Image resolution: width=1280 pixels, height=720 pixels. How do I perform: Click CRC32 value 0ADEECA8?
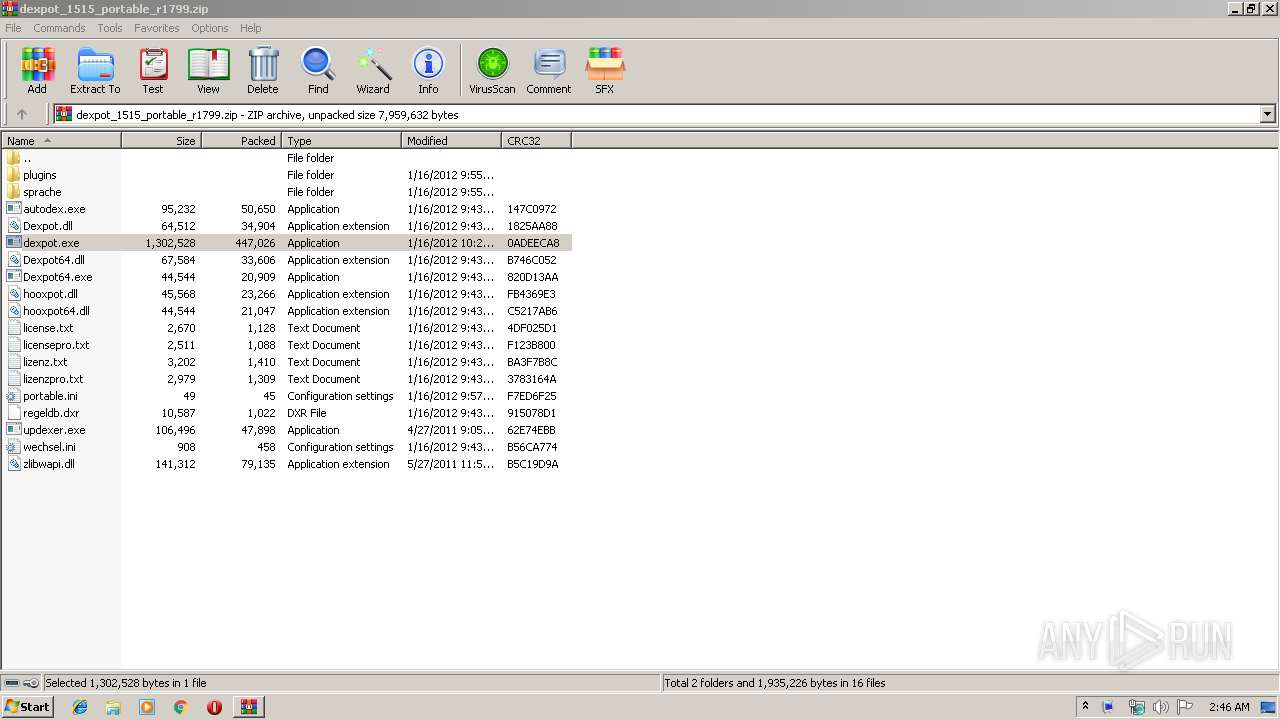(x=533, y=243)
